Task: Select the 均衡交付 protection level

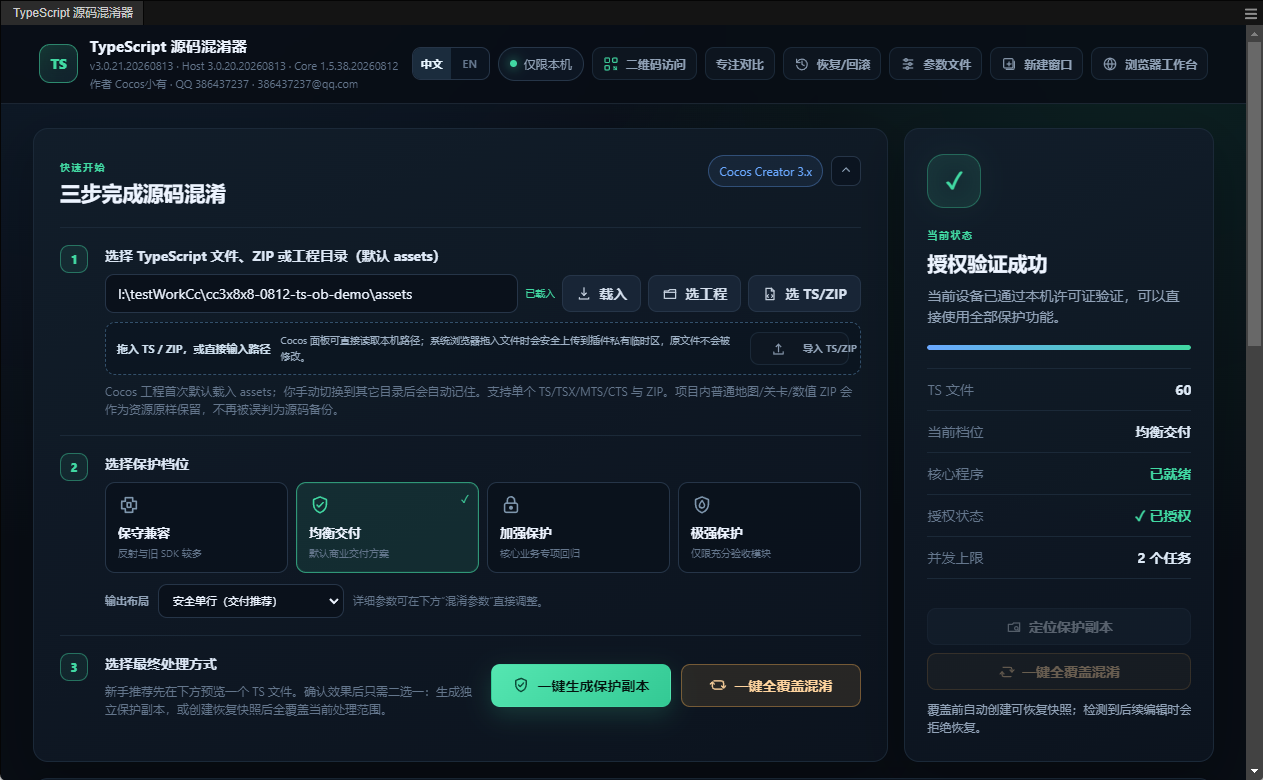Action: (387, 527)
